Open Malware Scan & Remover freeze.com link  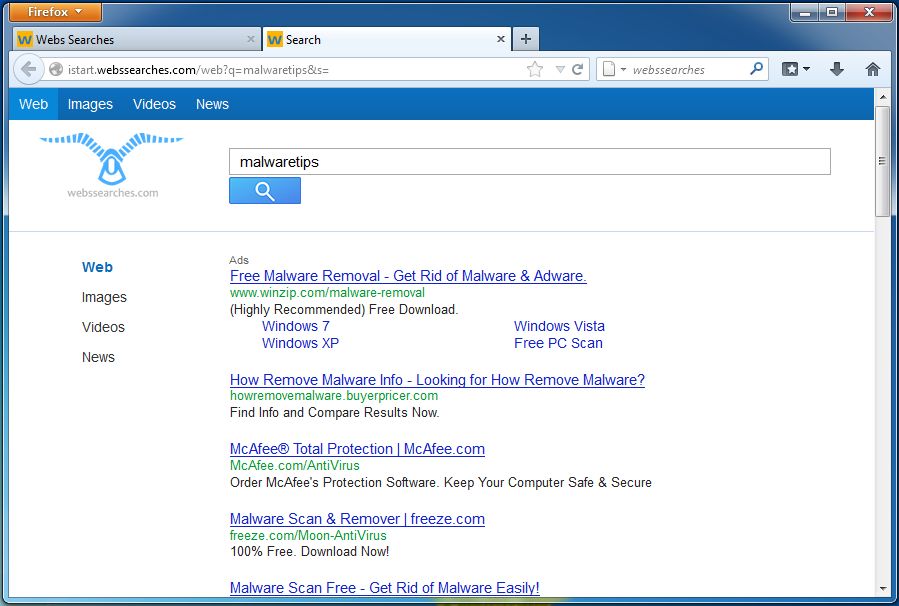click(357, 519)
